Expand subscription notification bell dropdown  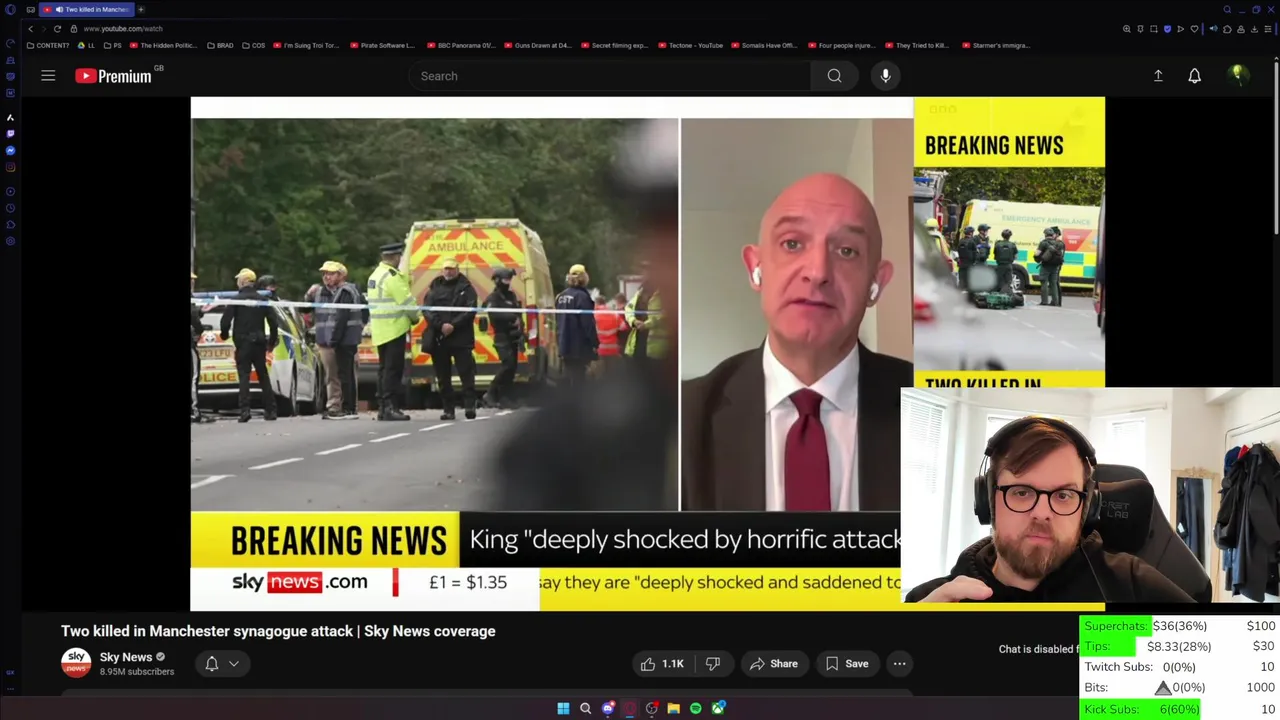[x=222, y=664]
